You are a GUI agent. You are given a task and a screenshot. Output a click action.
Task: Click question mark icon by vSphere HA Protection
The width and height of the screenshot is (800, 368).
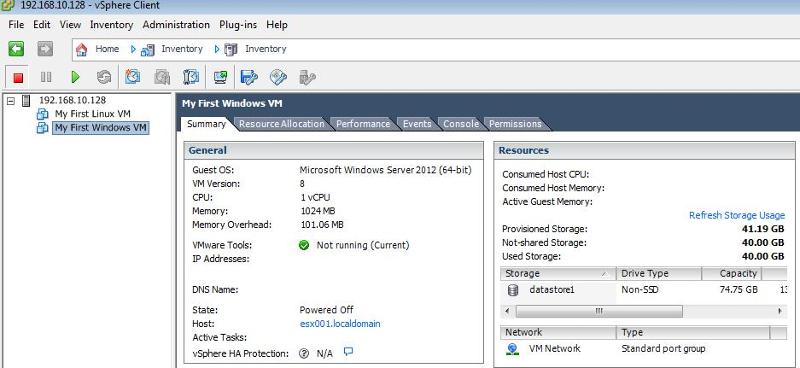click(304, 353)
